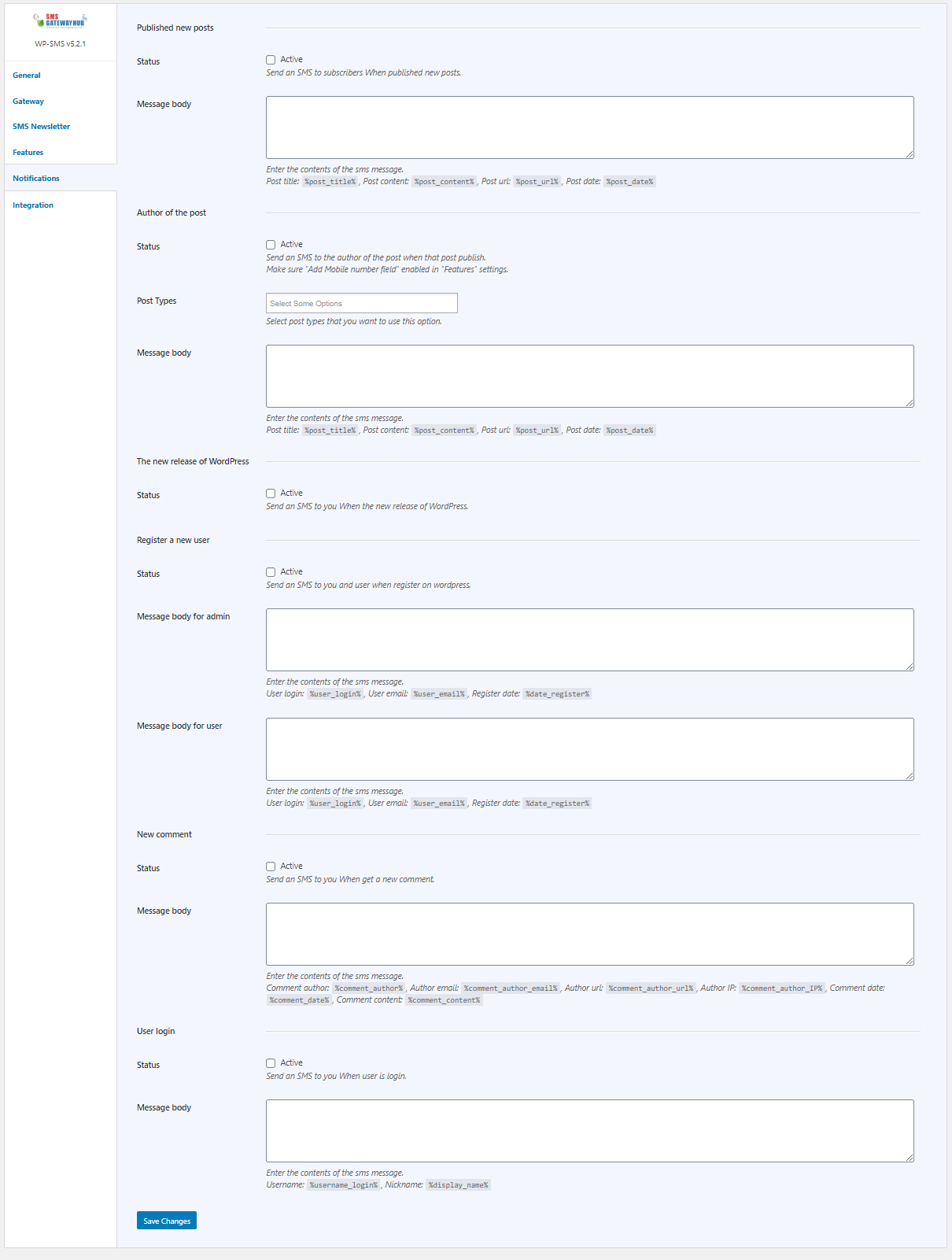Open the General settings tab
Screen dimensions: 952x1260
point(27,76)
